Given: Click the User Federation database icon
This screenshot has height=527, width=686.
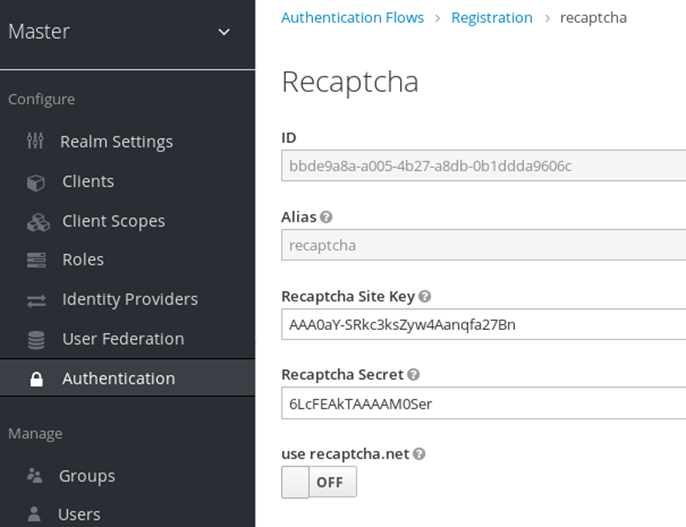Looking at the screenshot, I should (36, 340).
